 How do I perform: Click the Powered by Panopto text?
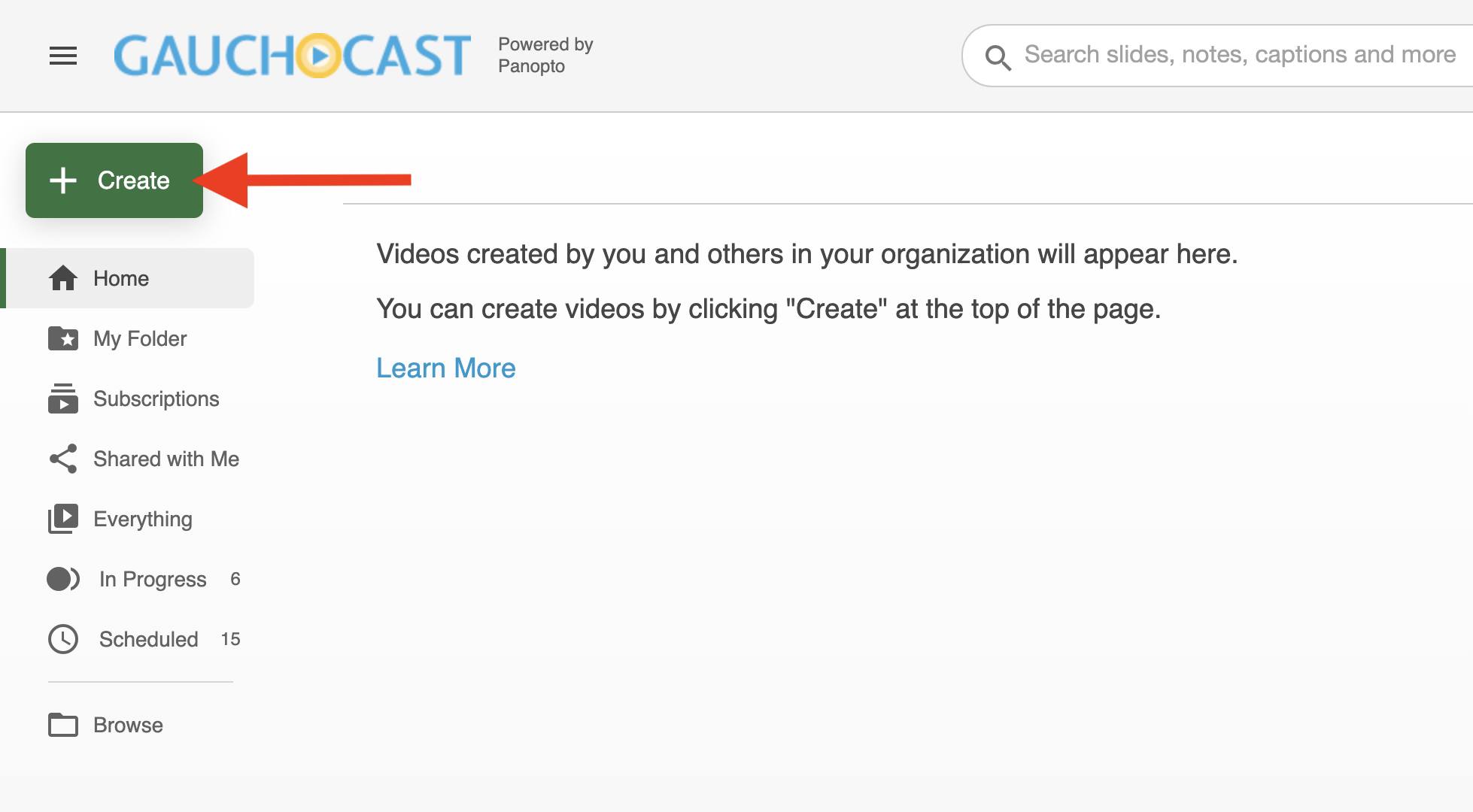(x=545, y=55)
